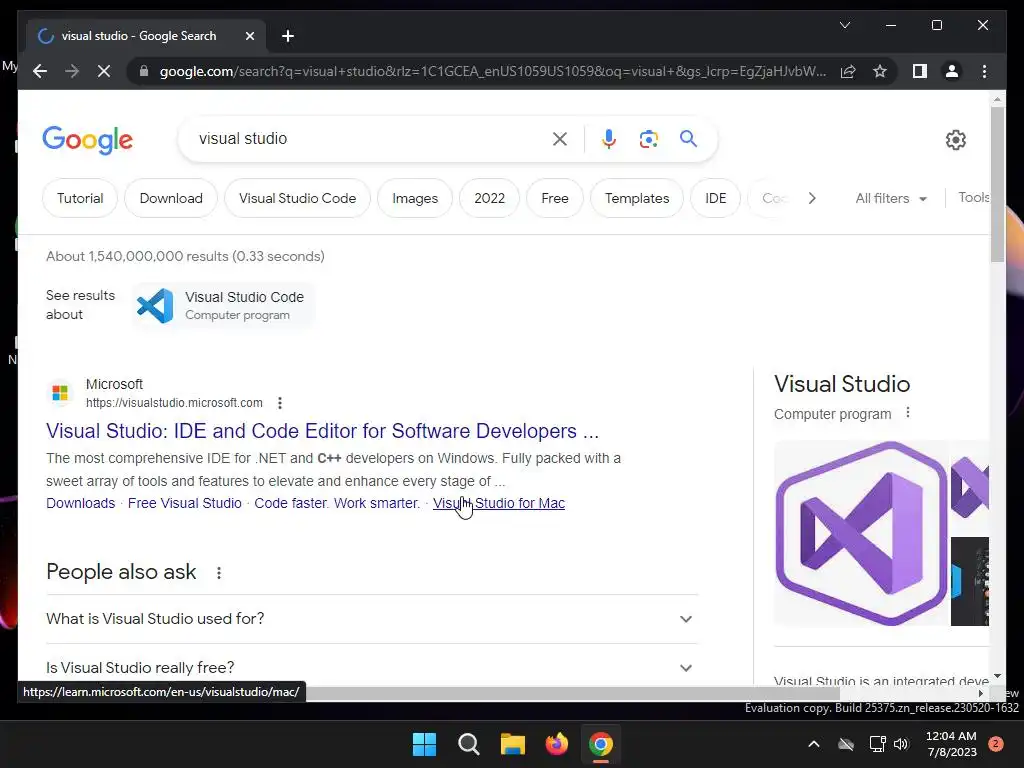The width and height of the screenshot is (1024, 768).
Task: Open the Windows Start menu
Action: click(424, 744)
